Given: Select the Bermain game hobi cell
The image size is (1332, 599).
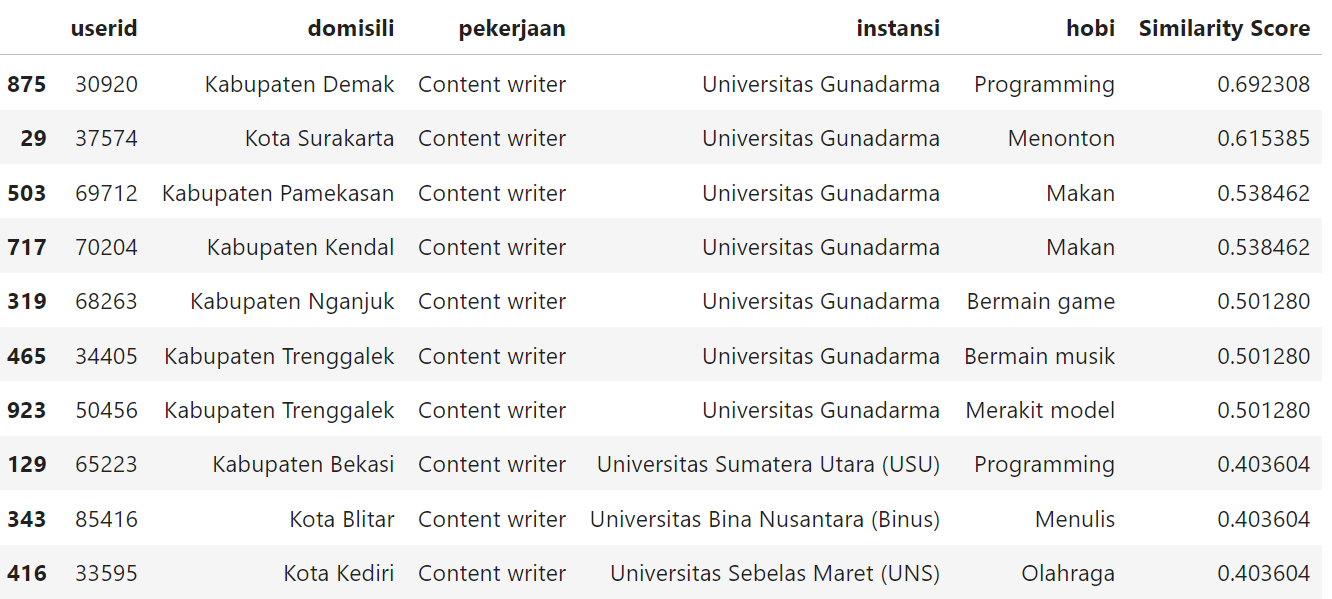Looking at the screenshot, I should coord(1040,301).
